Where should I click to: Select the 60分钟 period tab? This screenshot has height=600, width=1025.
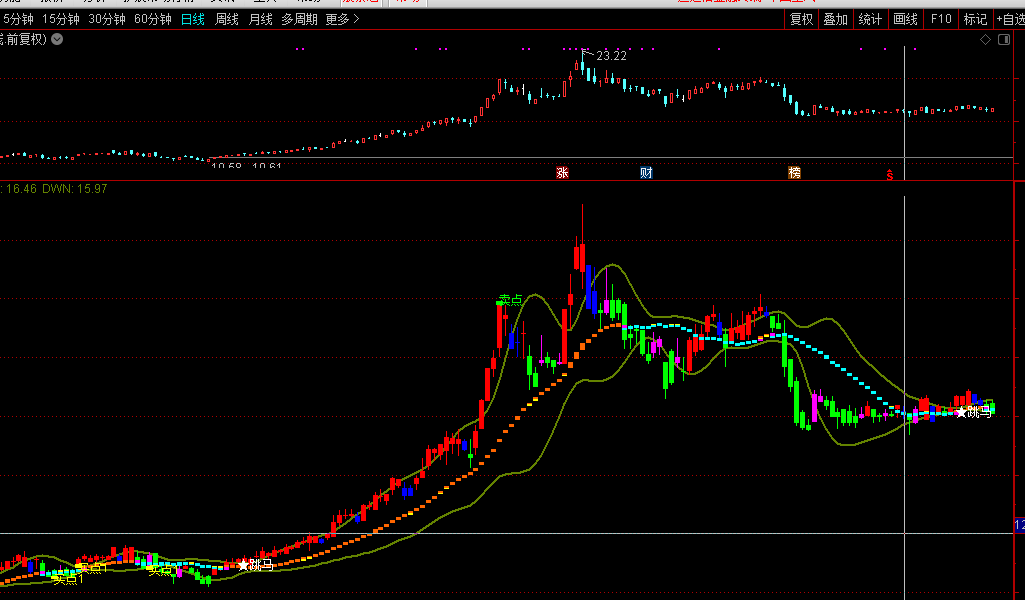(x=152, y=19)
